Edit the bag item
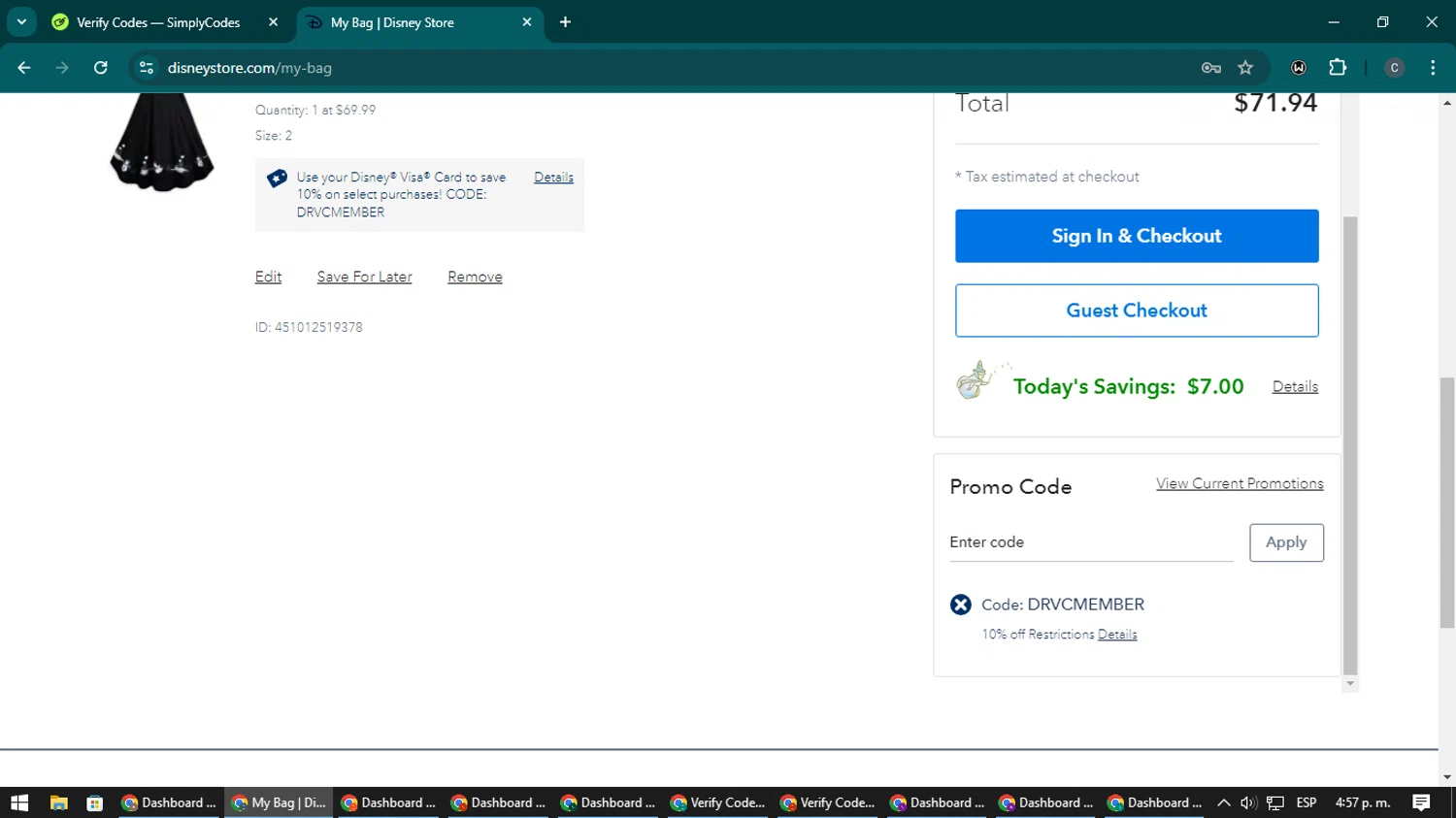The height and width of the screenshot is (818, 1456). click(268, 277)
